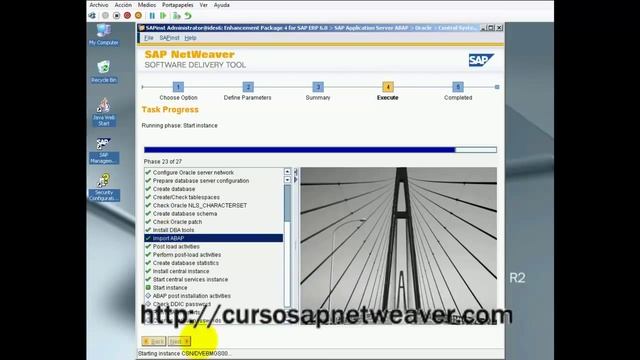This screenshot has height=360, width=640.
Task: Open the Ver menu
Action: pos(203,5)
